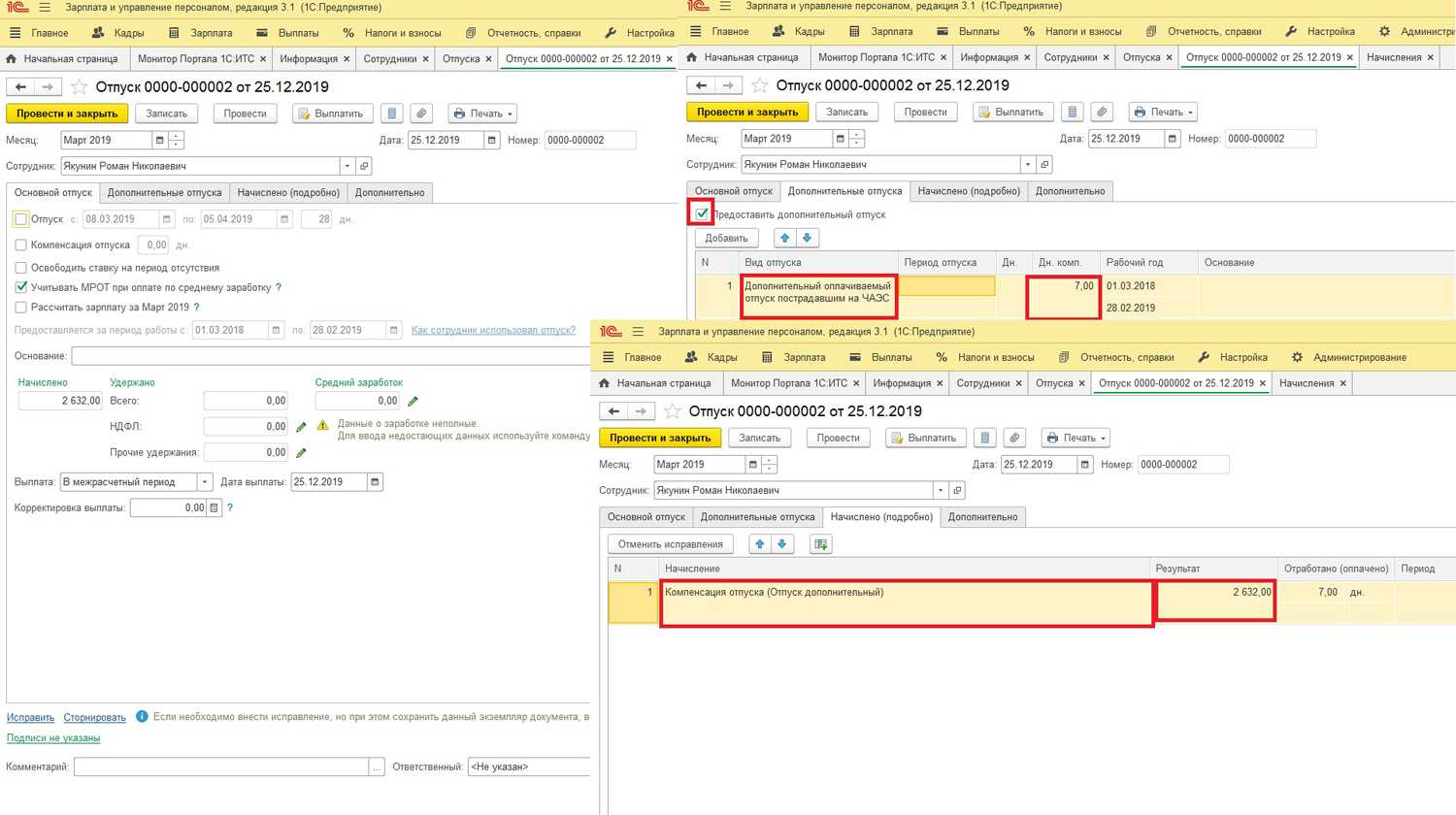Open the Как сотрудник использовал отпуск? link
Image resolution: width=1456 pixels, height=815 pixels.
tap(493, 330)
